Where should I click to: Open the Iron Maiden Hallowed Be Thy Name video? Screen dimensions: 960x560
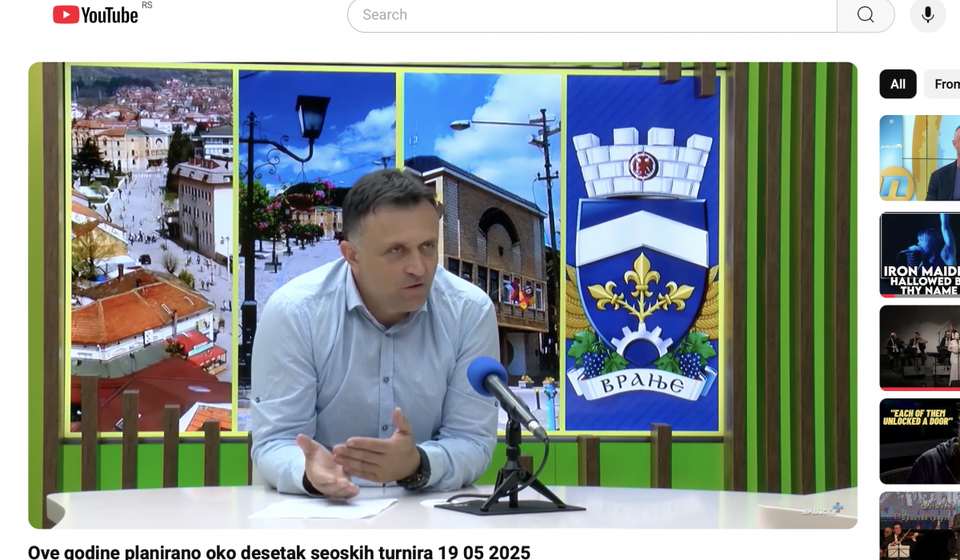(920, 255)
